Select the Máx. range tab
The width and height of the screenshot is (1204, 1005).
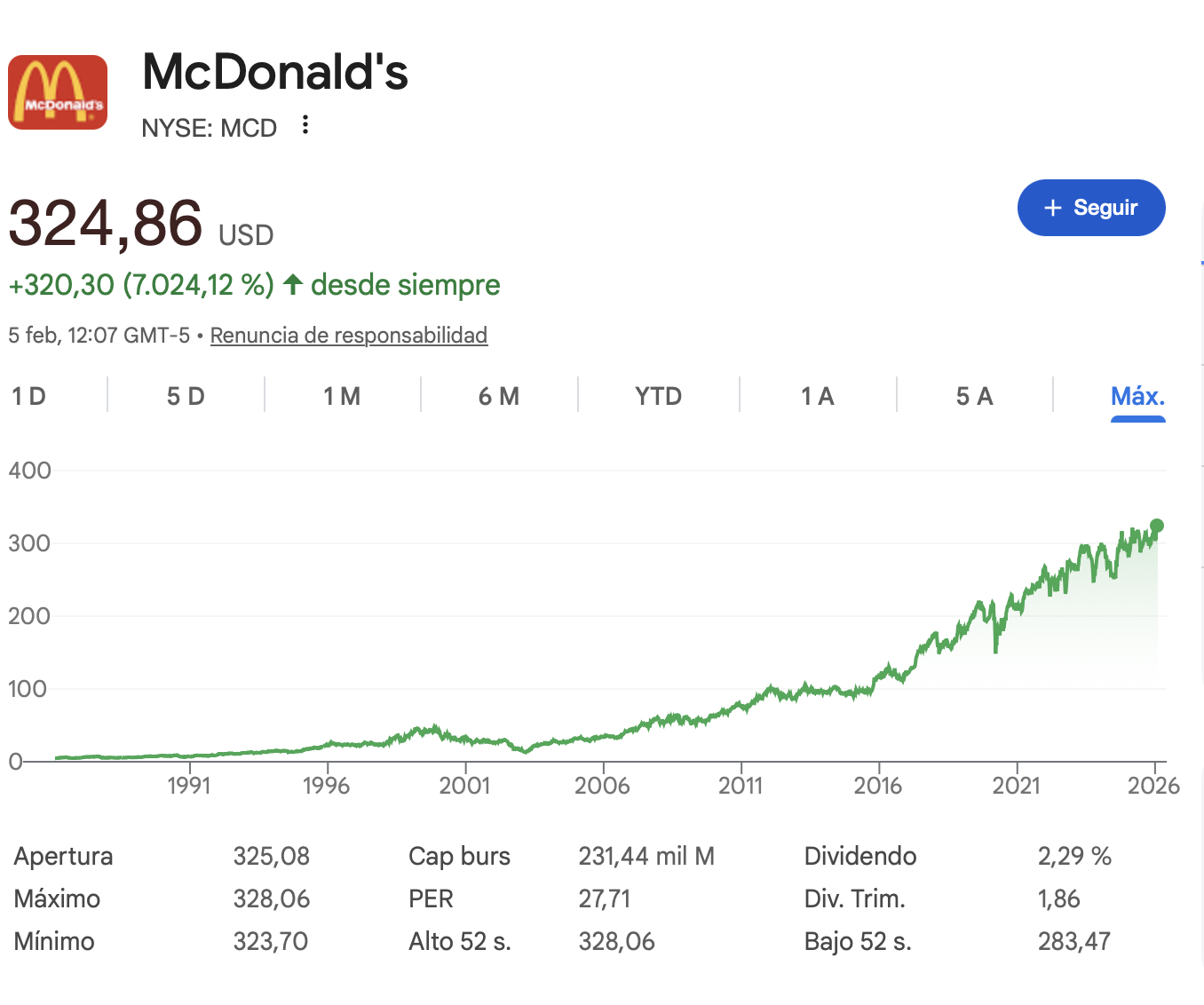[1137, 396]
